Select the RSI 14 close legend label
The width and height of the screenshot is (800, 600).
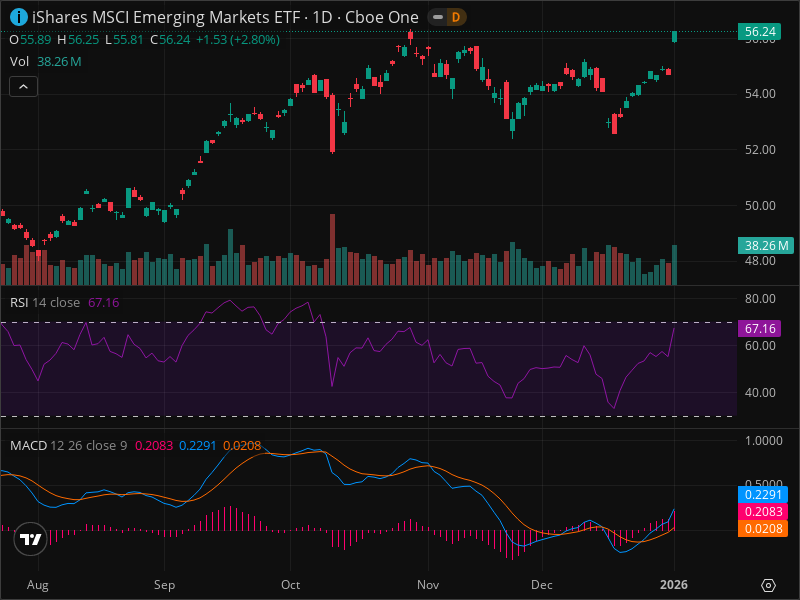click(x=45, y=303)
